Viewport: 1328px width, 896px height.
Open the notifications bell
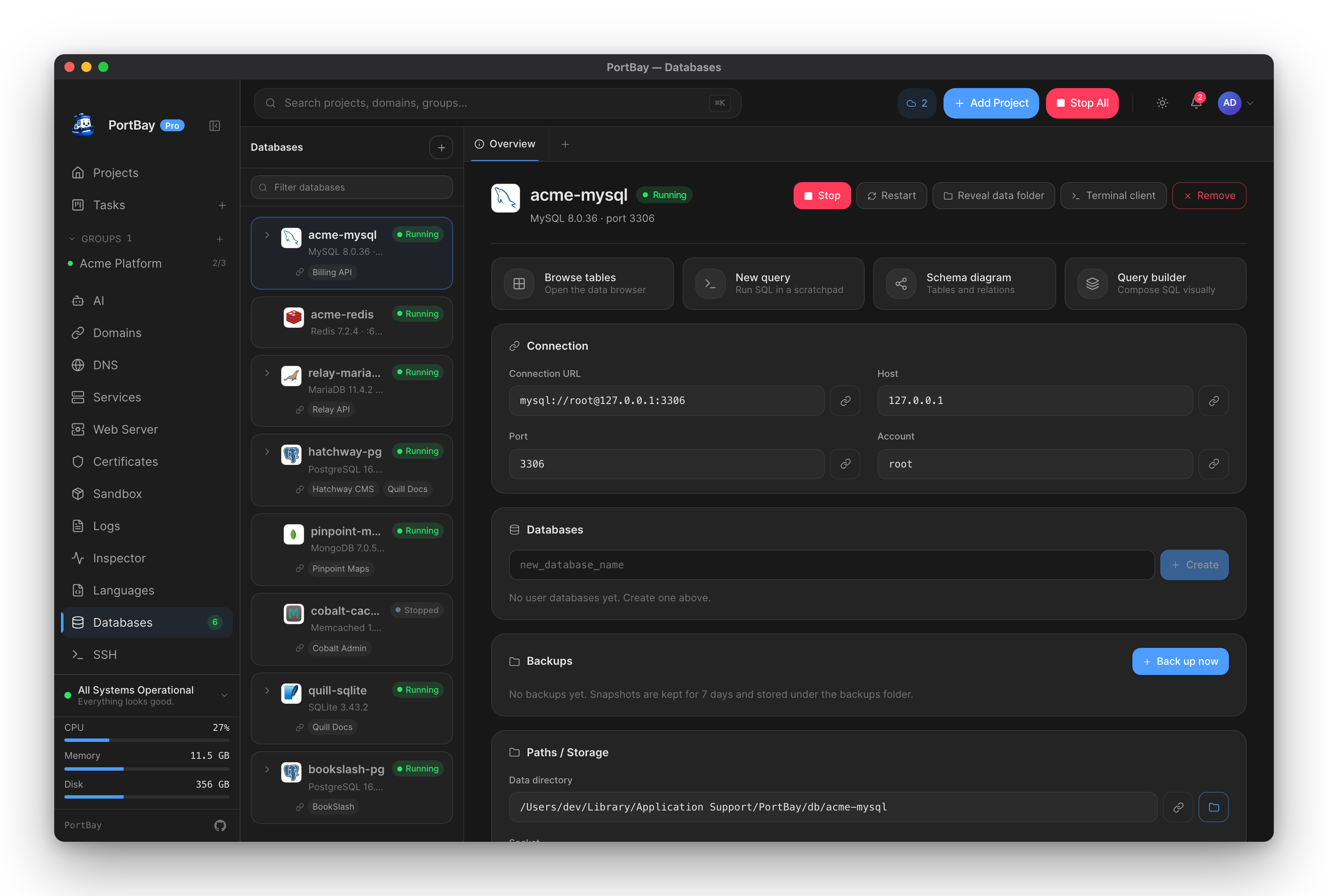[x=1196, y=103]
